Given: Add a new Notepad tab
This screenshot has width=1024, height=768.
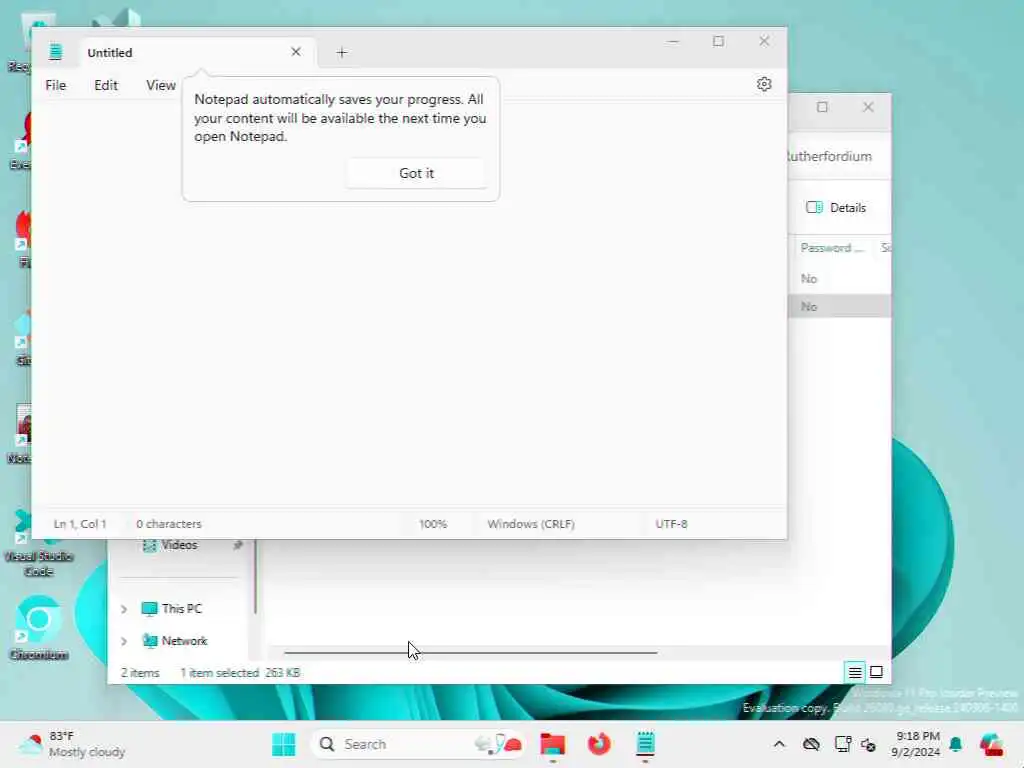Looking at the screenshot, I should tap(342, 52).
